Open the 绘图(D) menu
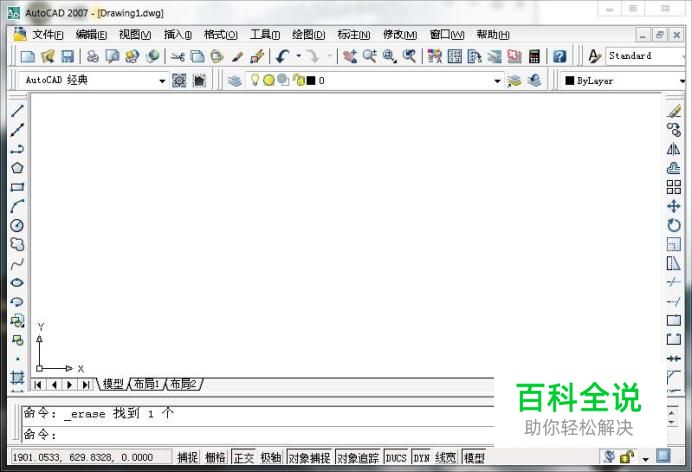Viewport: 692px width, 472px height. tap(308, 34)
